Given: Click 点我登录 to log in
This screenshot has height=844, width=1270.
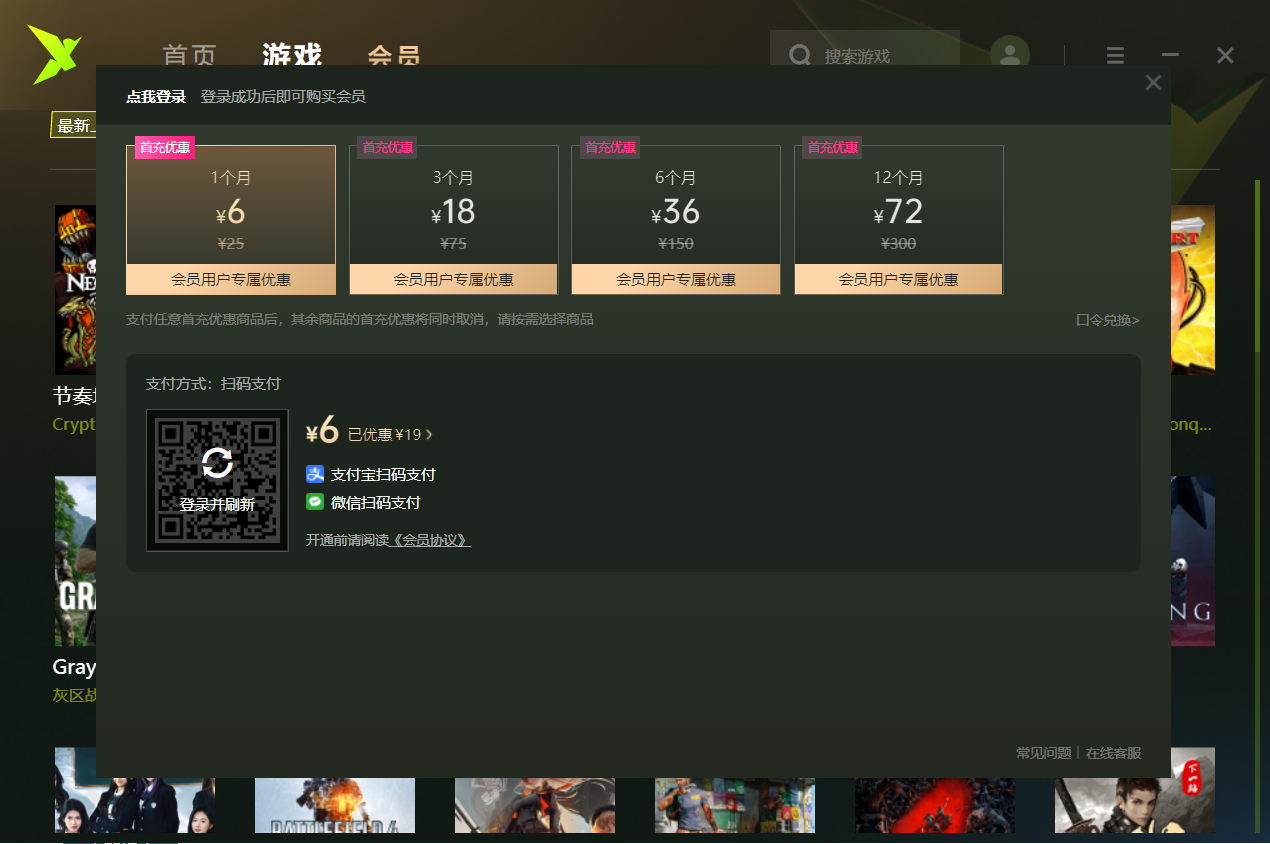Looking at the screenshot, I should tap(156, 97).
